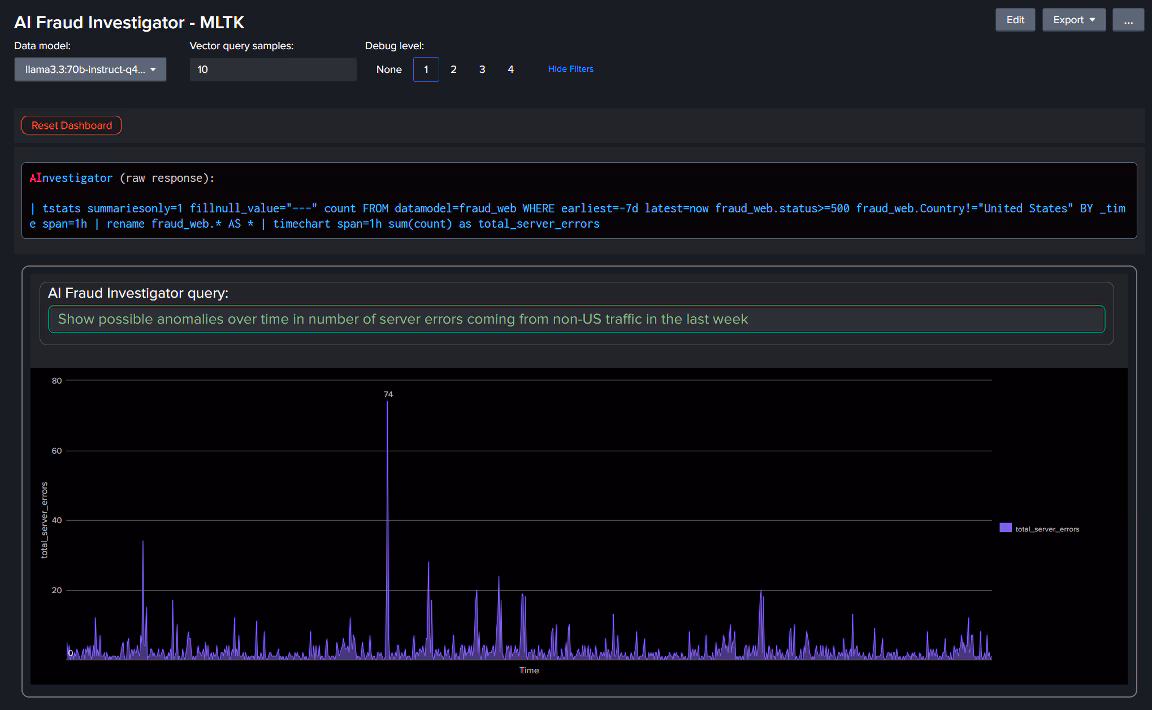The width and height of the screenshot is (1152, 710).
Task: Click the Vector query samples field
Action: click(x=272, y=69)
